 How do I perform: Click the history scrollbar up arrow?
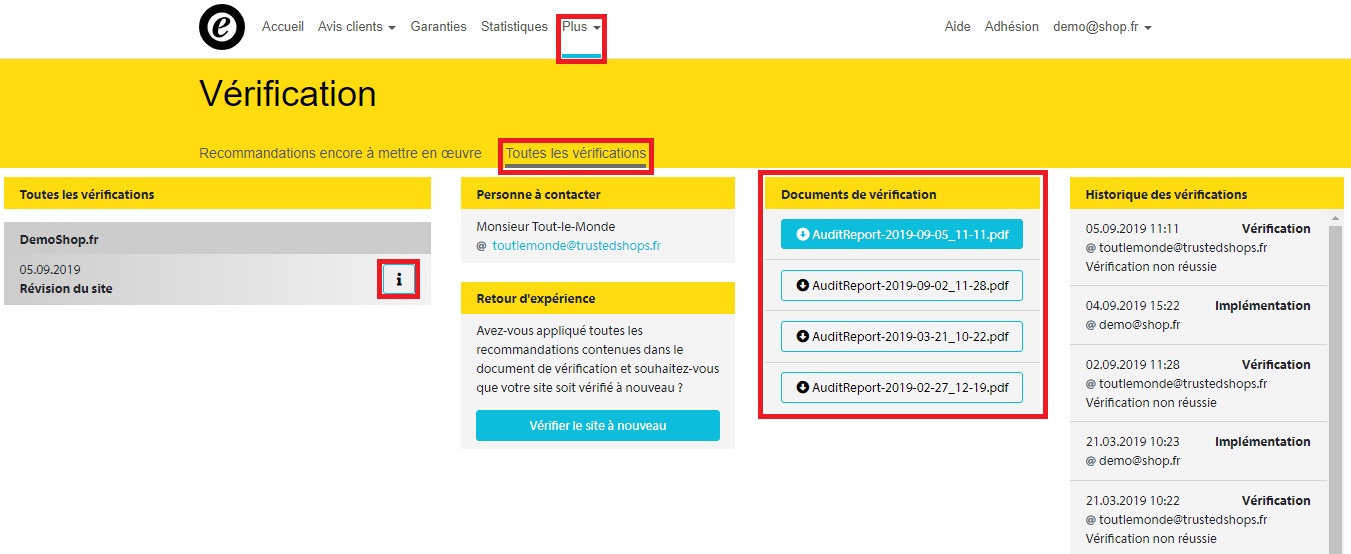pos(1335,217)
